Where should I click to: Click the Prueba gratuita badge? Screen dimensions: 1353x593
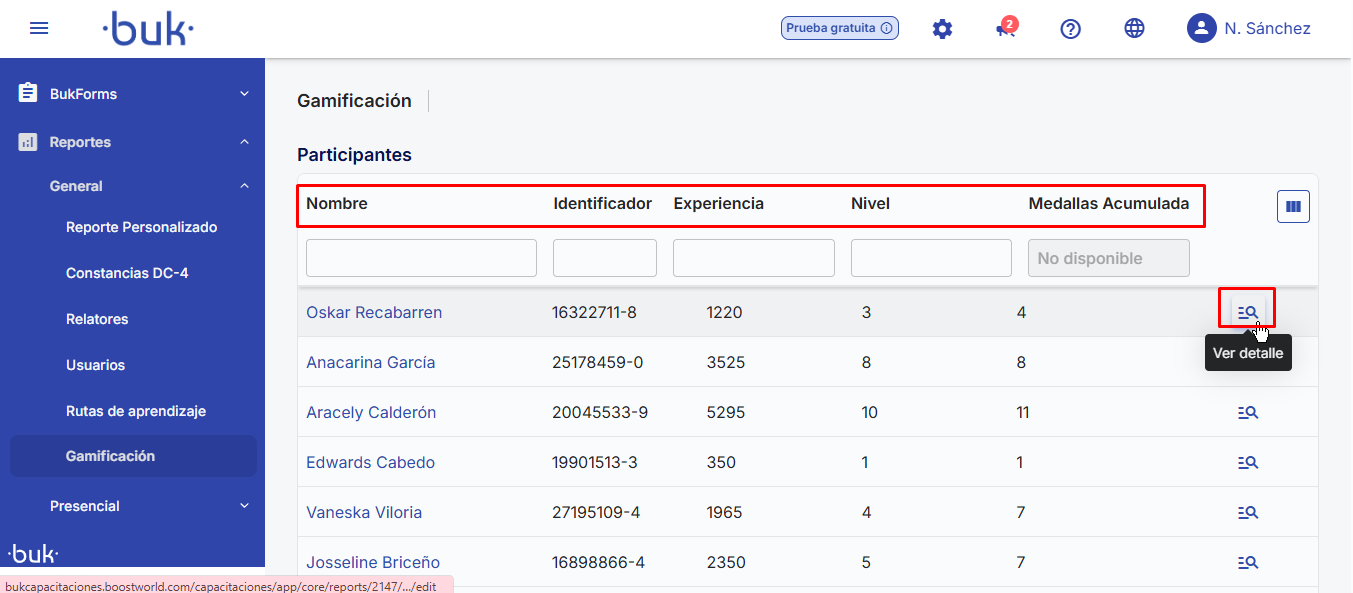[839, 28]
